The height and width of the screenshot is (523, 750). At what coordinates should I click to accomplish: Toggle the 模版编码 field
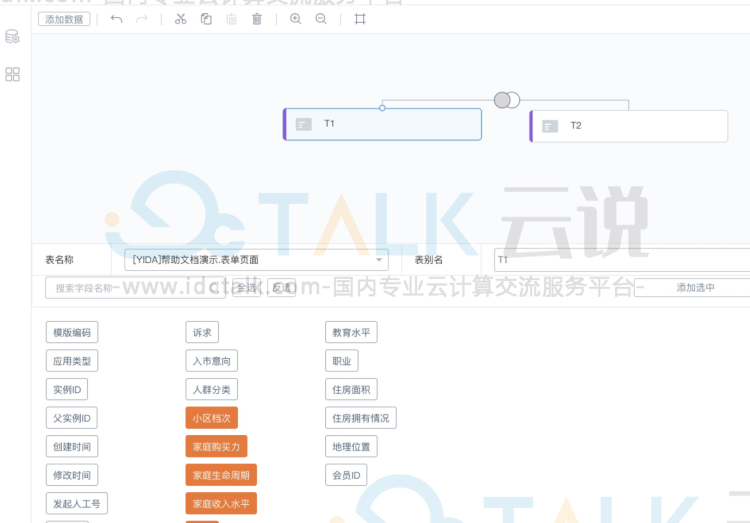[x=72, y=332]
